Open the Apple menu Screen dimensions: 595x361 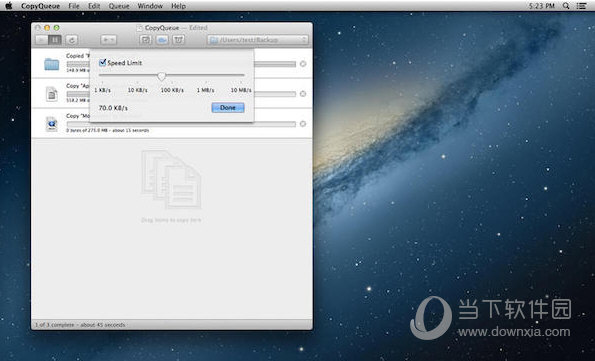pyautogui.click(x=8, y=6)
